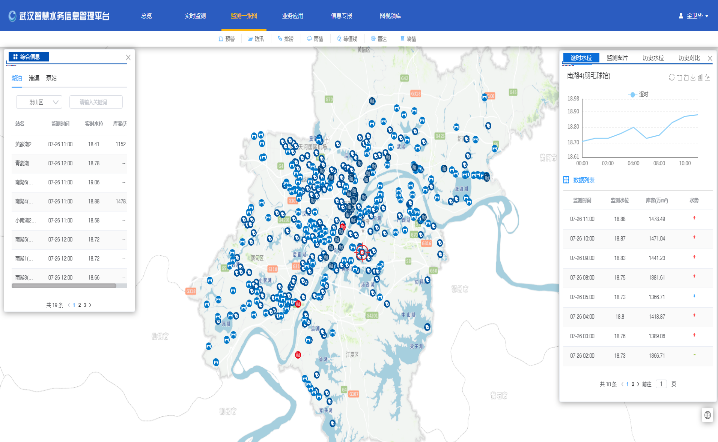Click the horizontal scrollbar under the left table
Viewport: 718px width, 442px height.
point(65,285)
